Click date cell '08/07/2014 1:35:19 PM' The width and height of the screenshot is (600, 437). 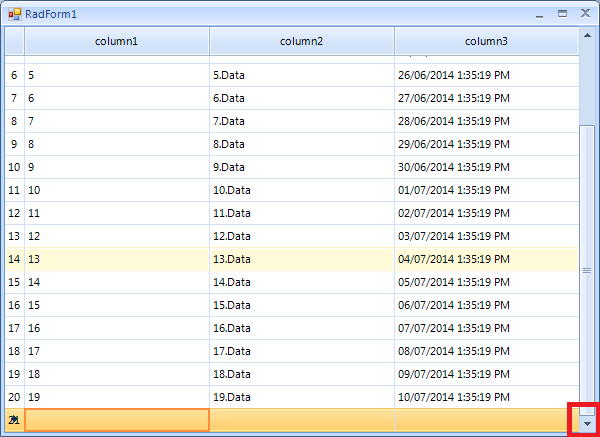tap(486, 351)
